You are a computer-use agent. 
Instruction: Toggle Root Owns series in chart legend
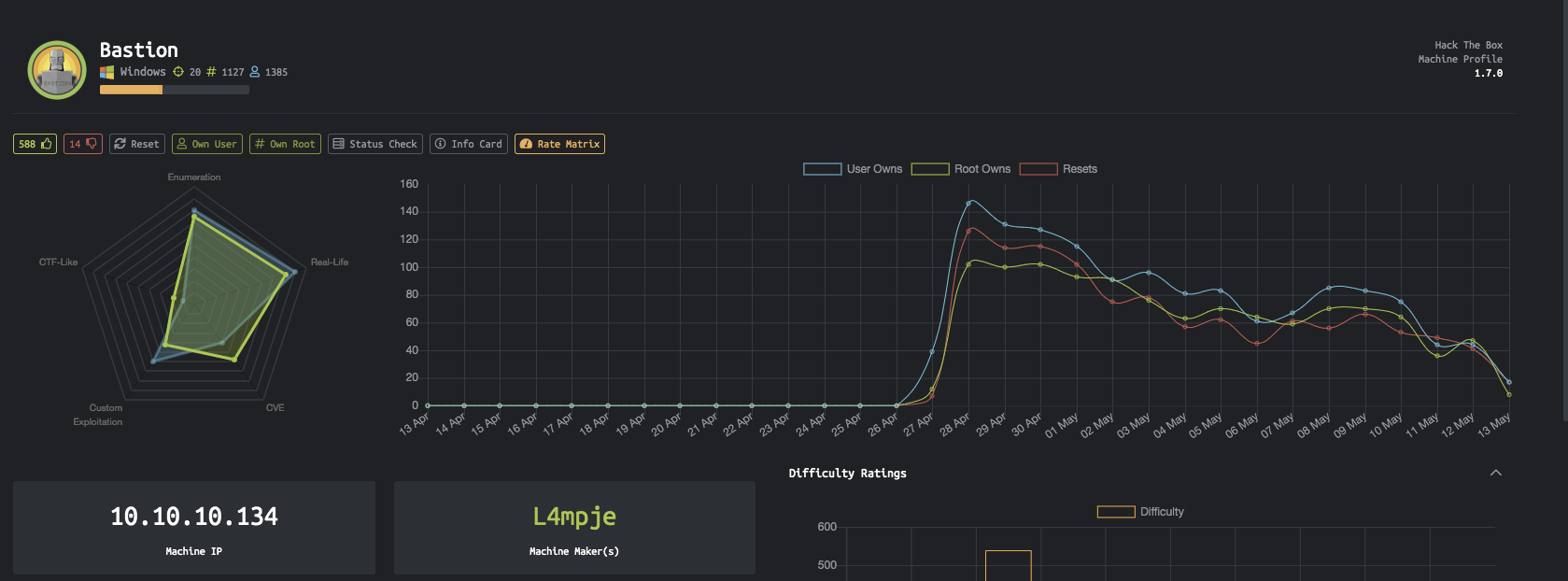961,169
